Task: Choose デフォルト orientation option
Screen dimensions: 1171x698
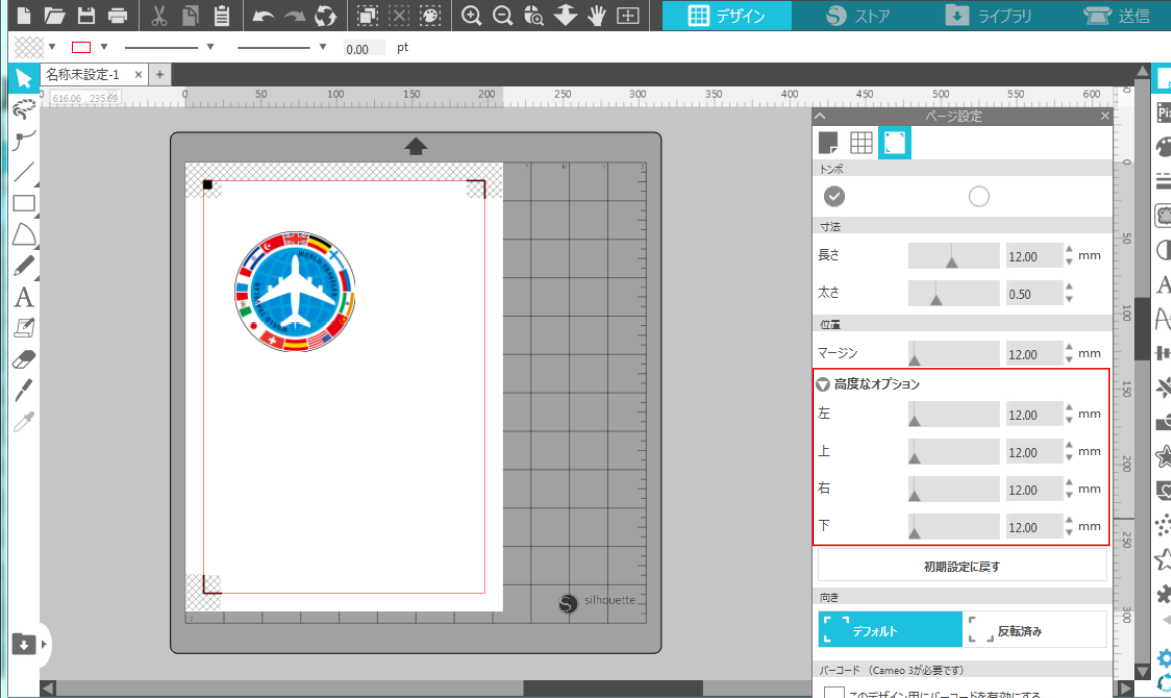Action: 890,629
